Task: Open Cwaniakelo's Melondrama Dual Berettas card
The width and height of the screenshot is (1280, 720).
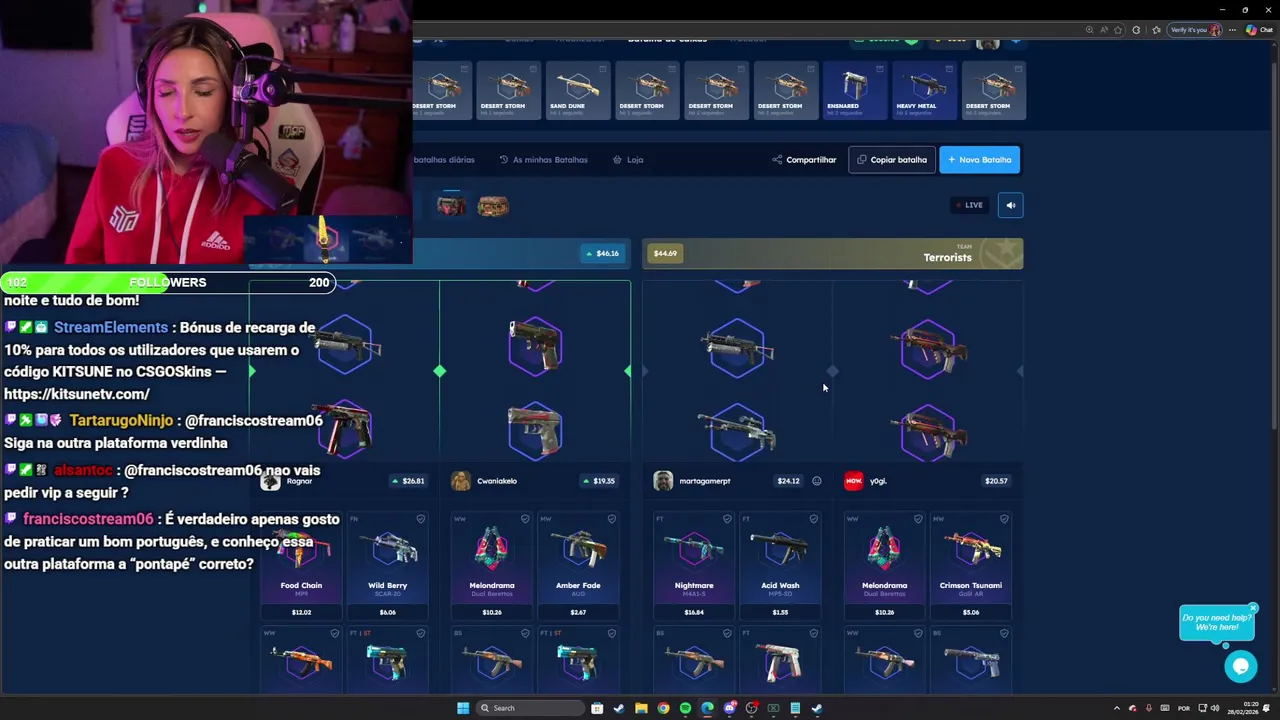Action: coord(492,567)
